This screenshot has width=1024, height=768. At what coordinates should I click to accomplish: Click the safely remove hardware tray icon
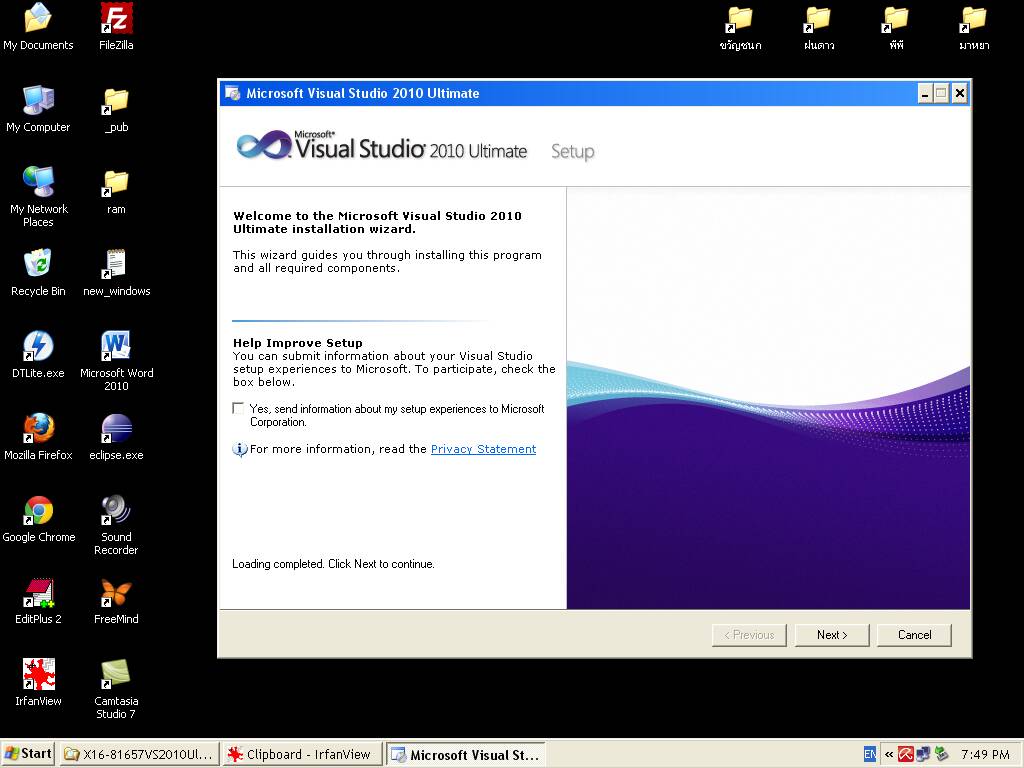click(x=941, y=754)
